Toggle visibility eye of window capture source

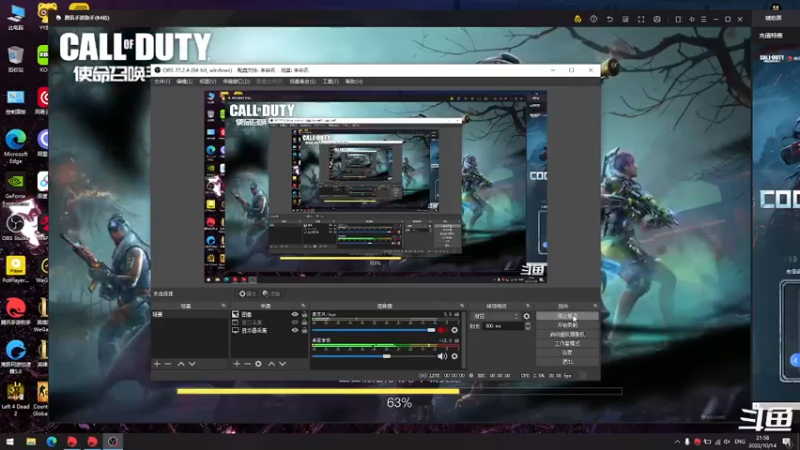(x=295, y=322)
